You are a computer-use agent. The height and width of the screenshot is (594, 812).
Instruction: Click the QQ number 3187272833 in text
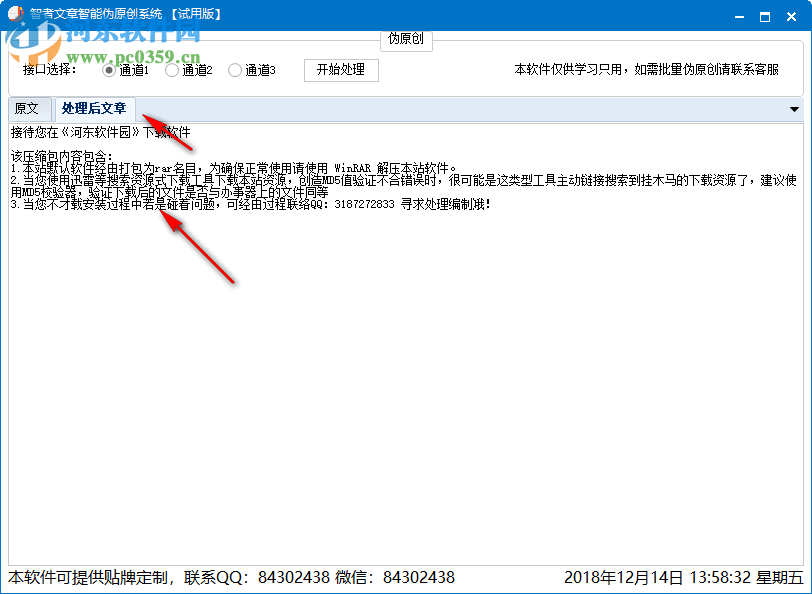(x=364, y=205)
